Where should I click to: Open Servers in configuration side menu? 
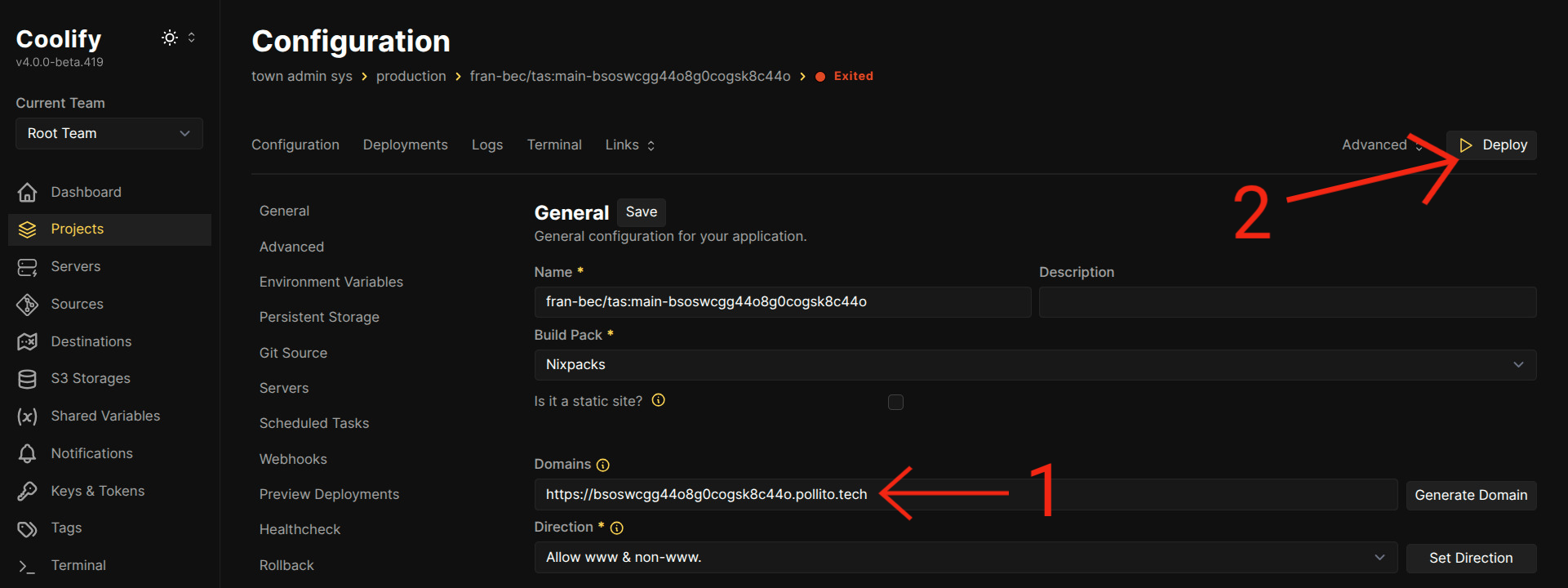point(284,388)
